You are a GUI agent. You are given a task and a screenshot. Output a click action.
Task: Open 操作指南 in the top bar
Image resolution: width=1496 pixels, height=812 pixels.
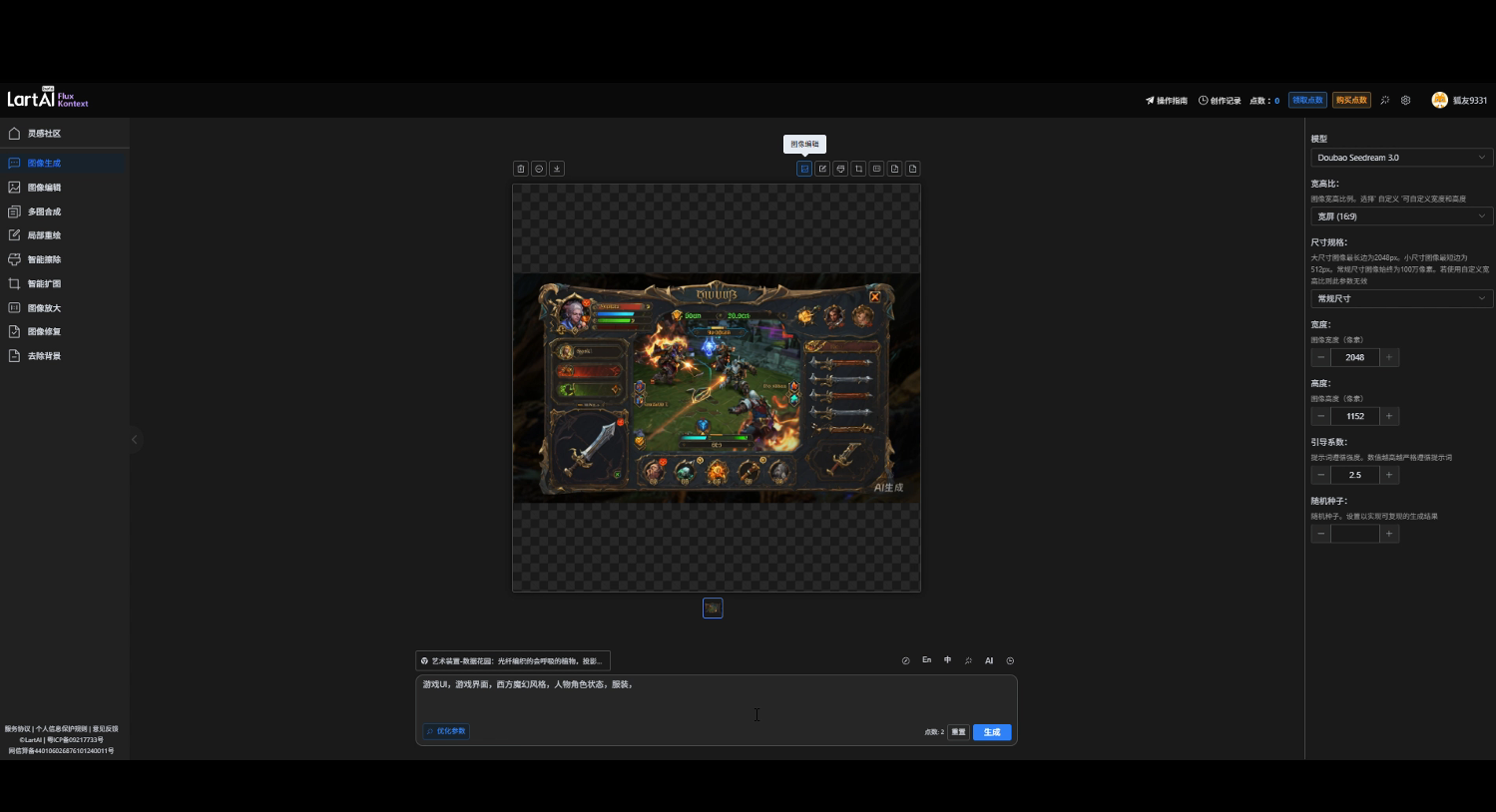[1167, 101]
